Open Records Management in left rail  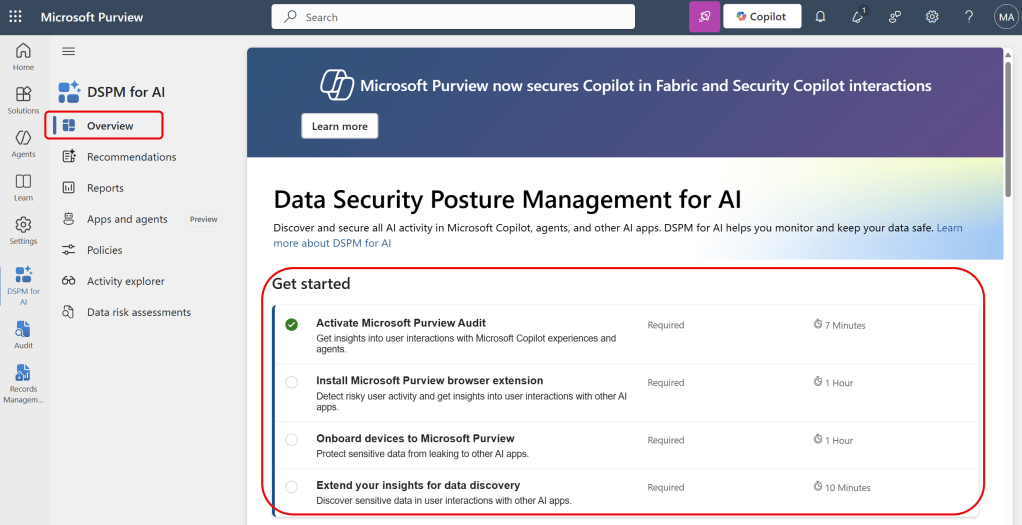click(24, 382)
